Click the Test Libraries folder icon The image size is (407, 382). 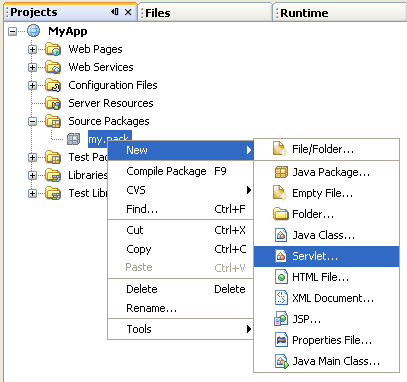point(53,193)
